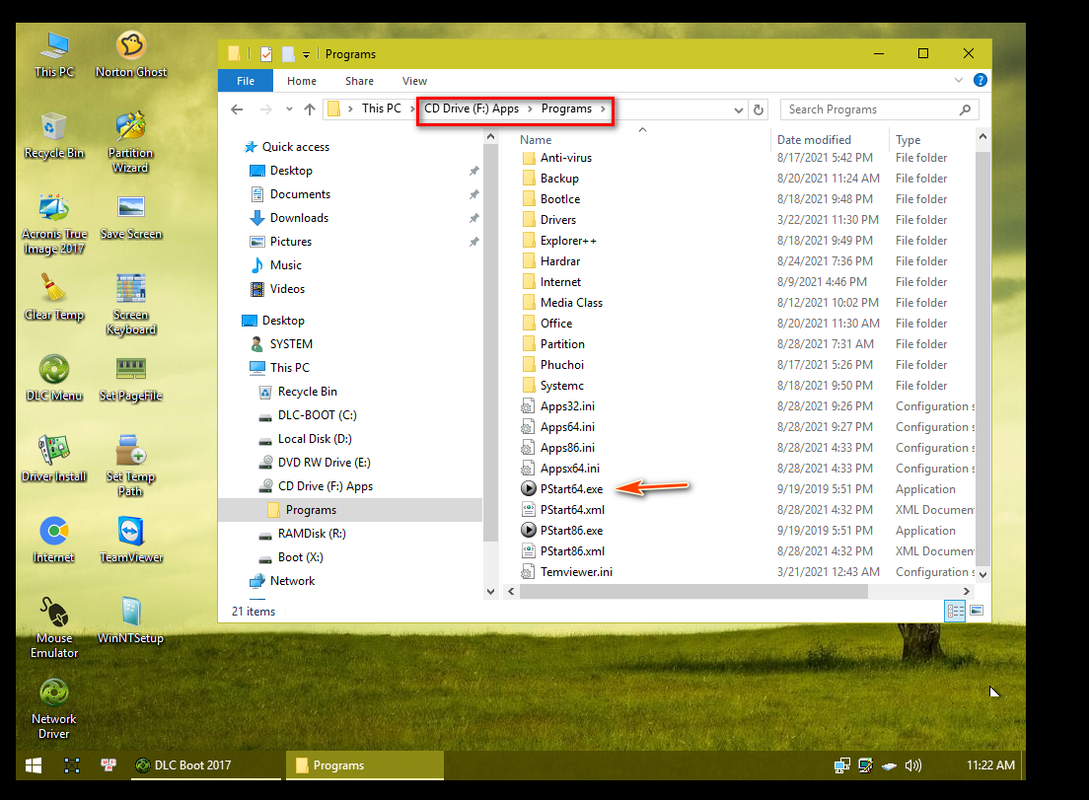Image resolution: width=1089 pixels, height=800 pixels.
Task: Open the View ribbon tab
Action: click(x=414, y=81)
